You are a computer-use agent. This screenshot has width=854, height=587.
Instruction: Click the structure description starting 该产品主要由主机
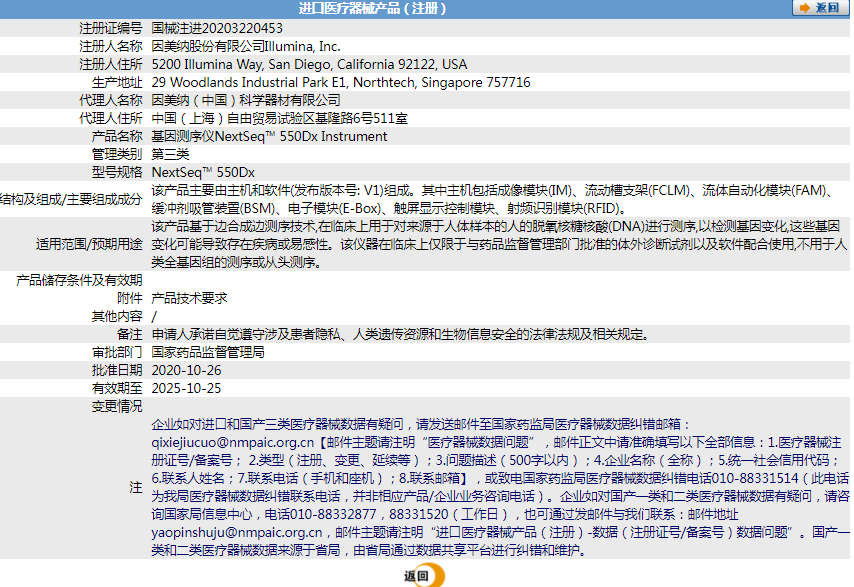[493, 199]
